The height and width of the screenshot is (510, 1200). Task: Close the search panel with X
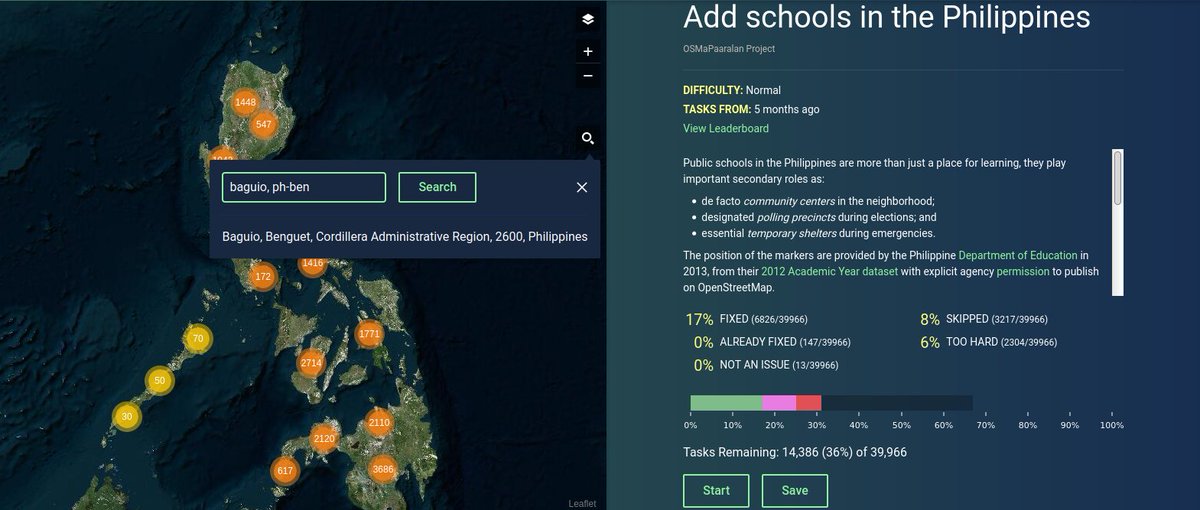[x=582, y=187]
